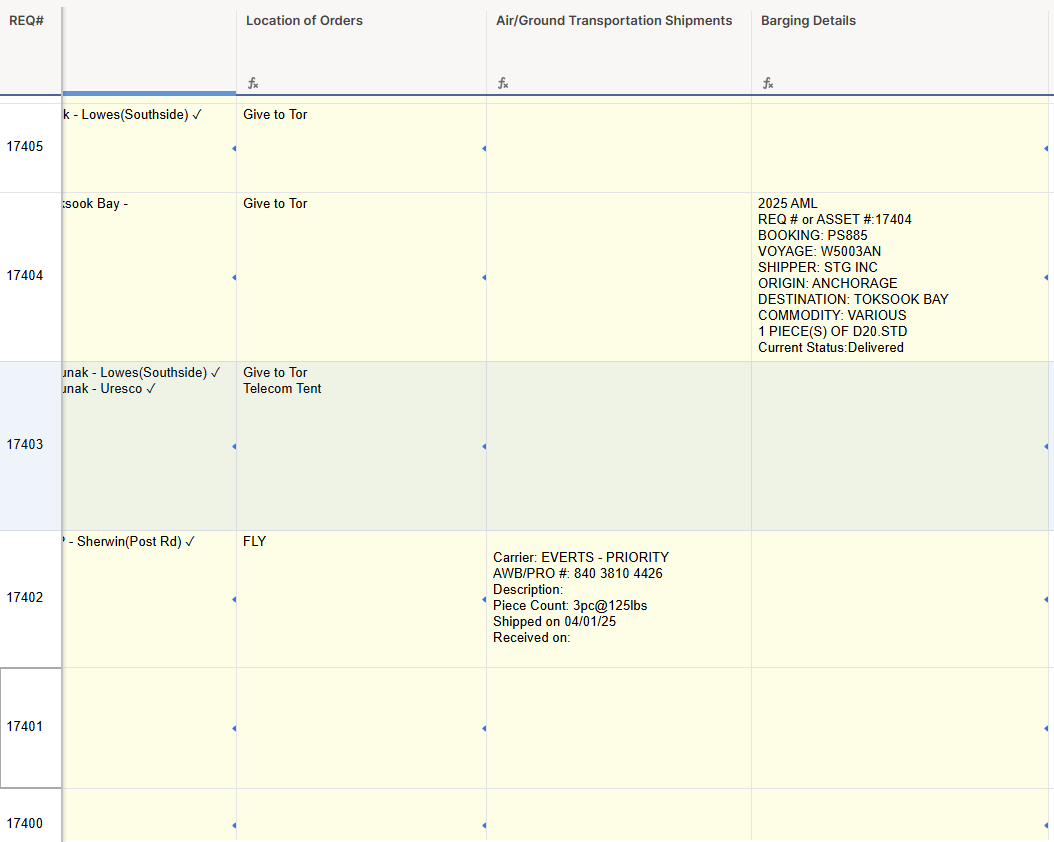This screenshot has height=842, width=1054.
Task: Click formula icon under Barging Details
Action: pyautogui.click(x=768, y=83)
